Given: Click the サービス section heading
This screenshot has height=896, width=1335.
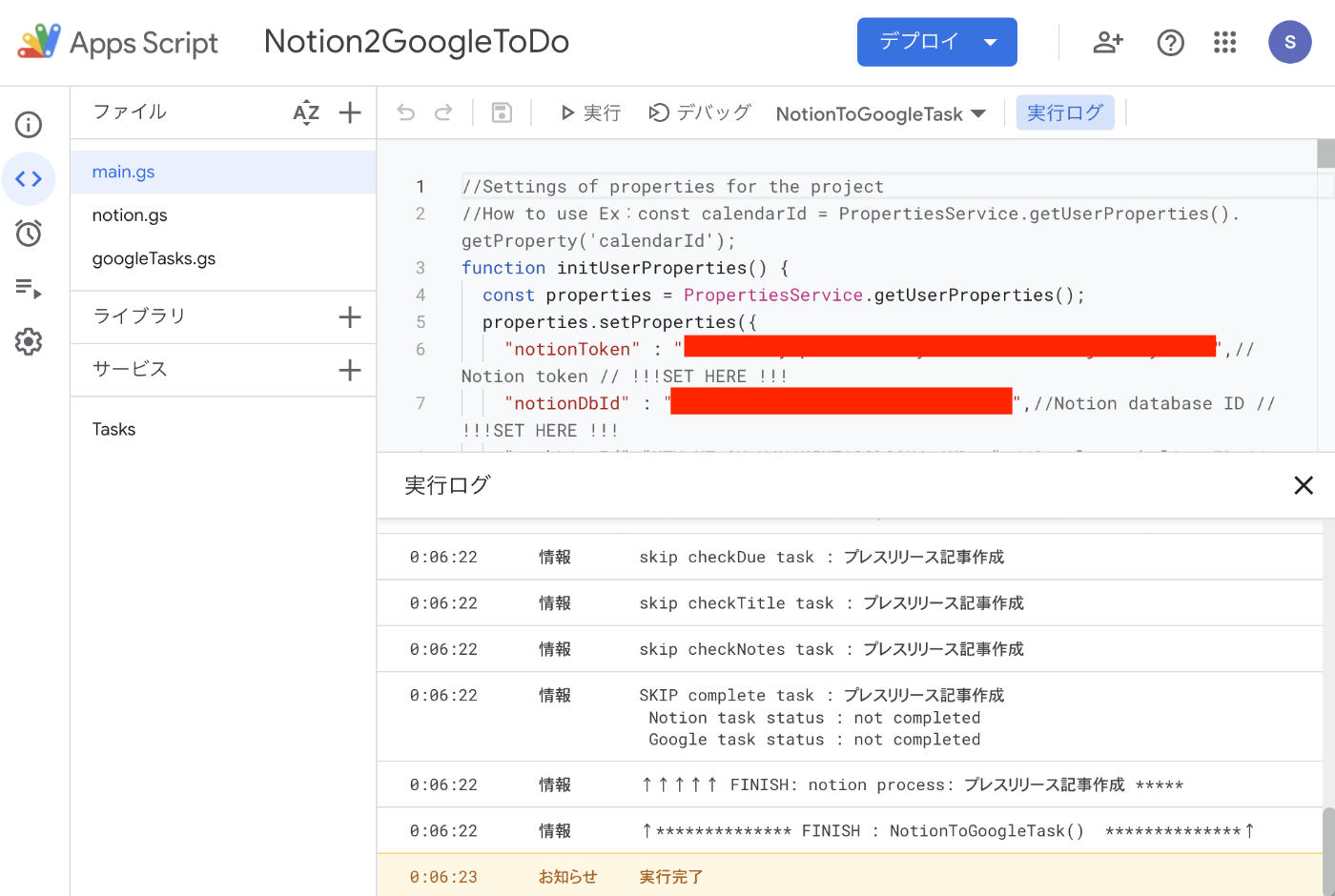Looking at the screenshot, I should pyautogui.click(x=130, y=370).
